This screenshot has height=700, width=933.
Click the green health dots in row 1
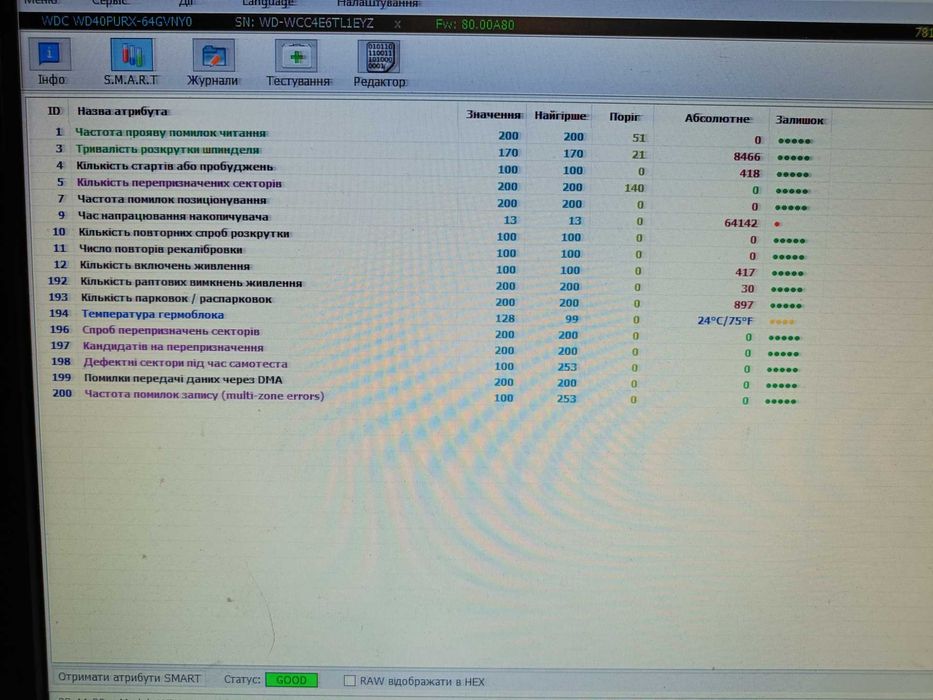coord(794,141)
